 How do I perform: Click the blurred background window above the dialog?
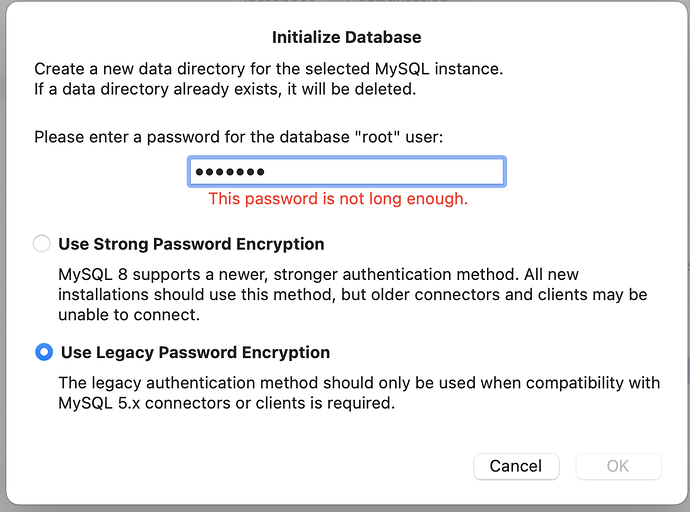(x=345, y=1)
